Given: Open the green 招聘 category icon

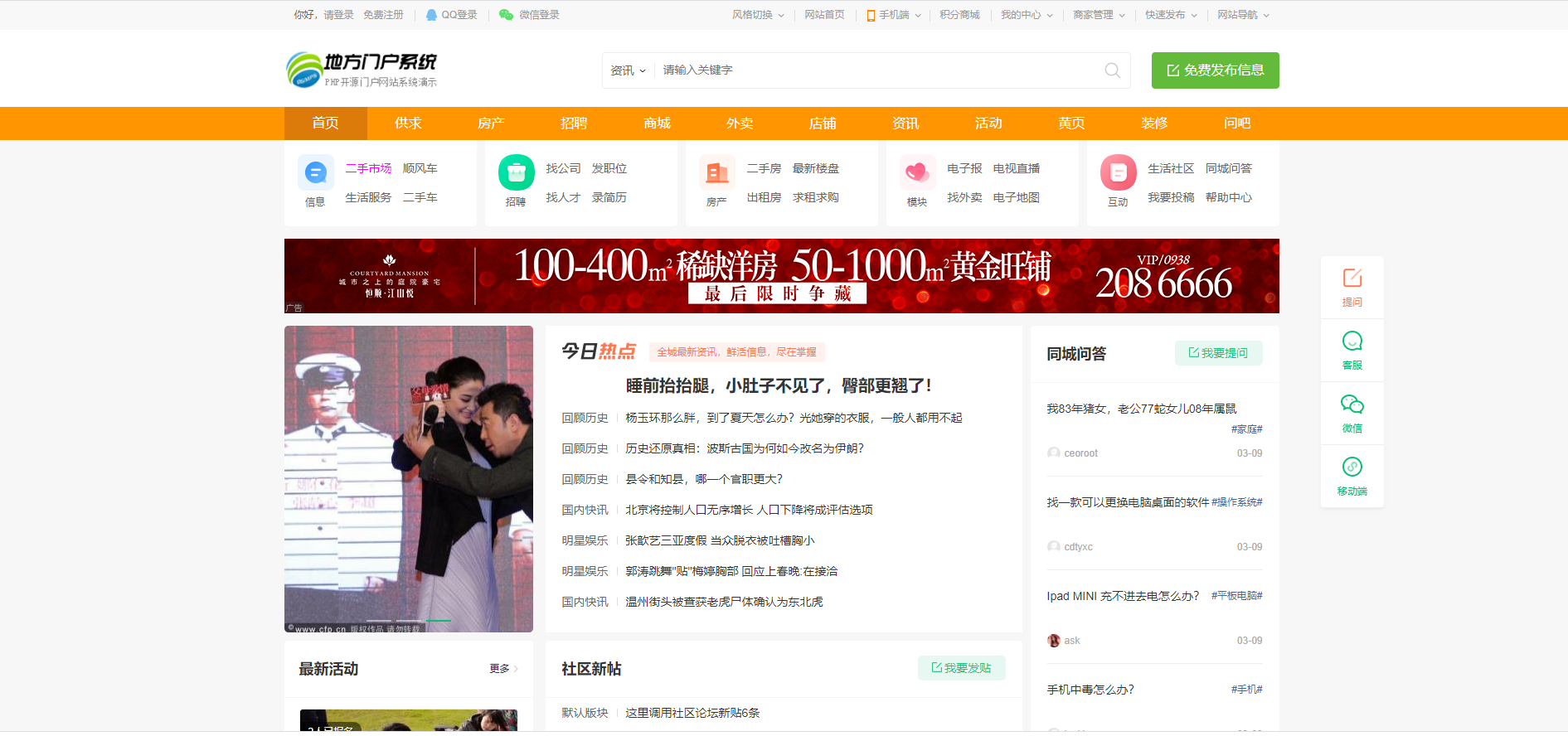Looking at the screenshot, I should click(516, 172).
